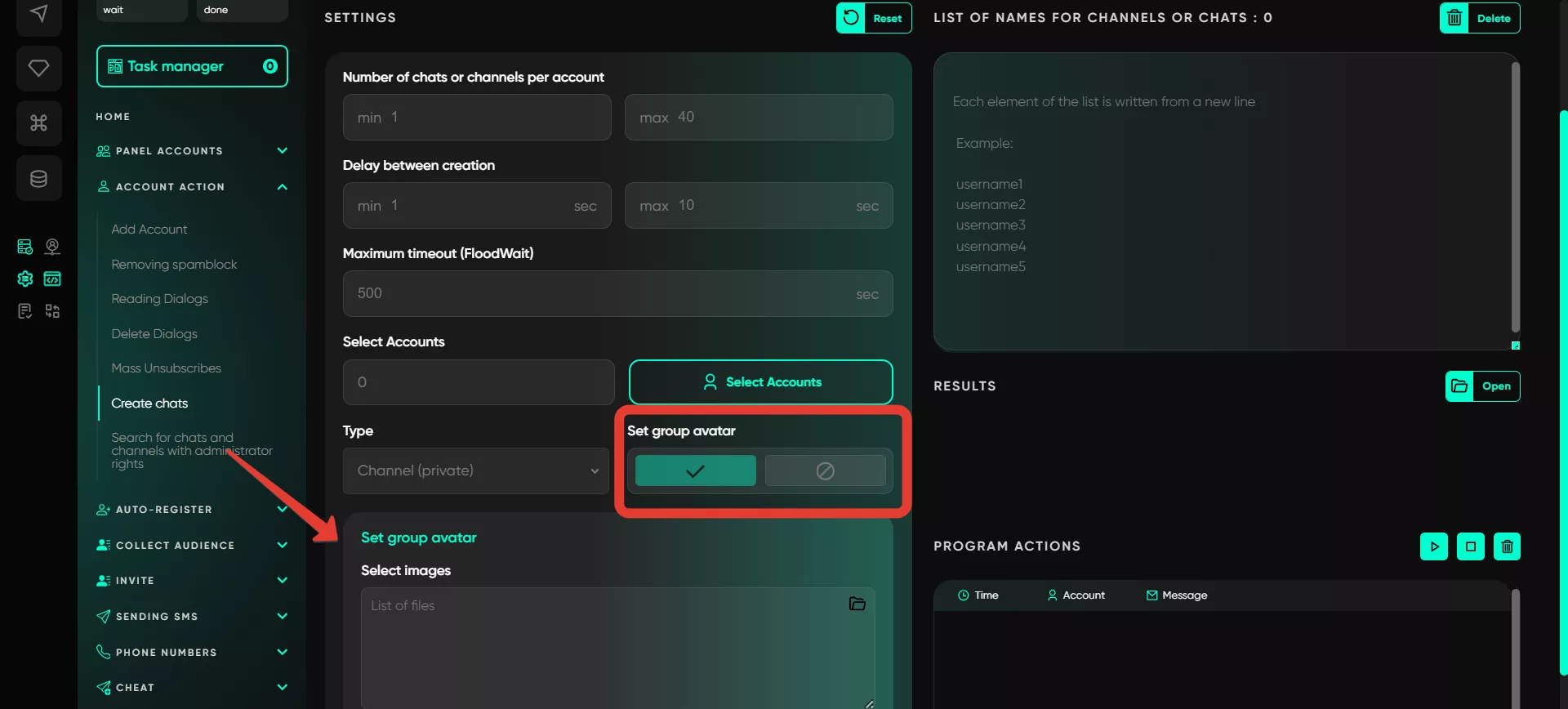Click the min chats per account field
Screen dimensions: 1568x709
click(477, 117)
